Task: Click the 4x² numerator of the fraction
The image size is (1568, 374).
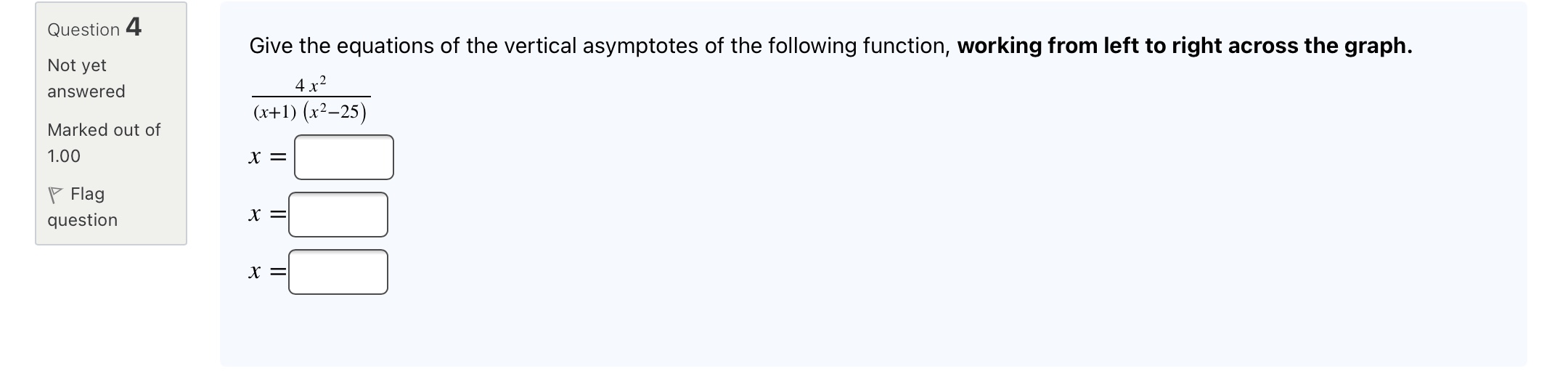Action: (311, 84)
